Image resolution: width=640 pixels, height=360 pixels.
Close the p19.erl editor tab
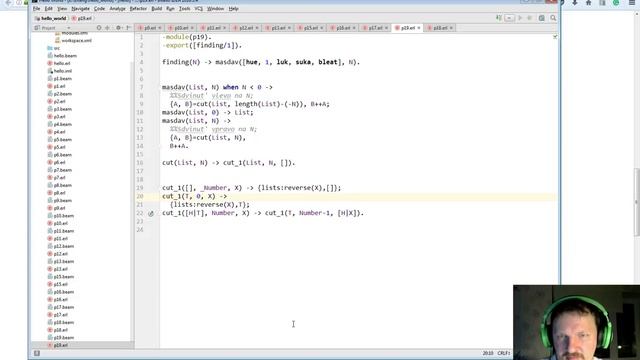point(419,28)
